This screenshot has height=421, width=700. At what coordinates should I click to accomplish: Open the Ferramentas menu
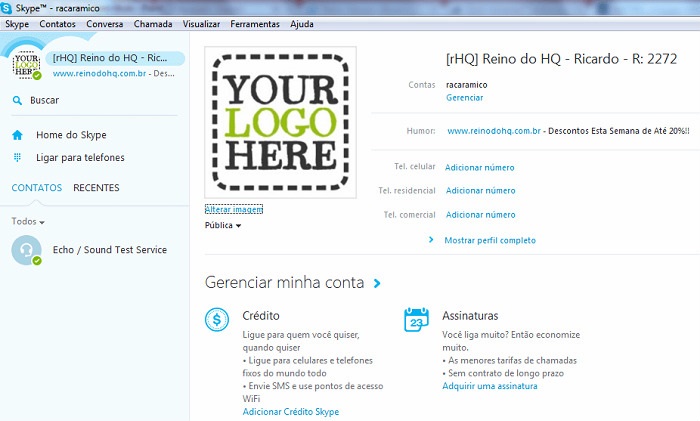255,24
